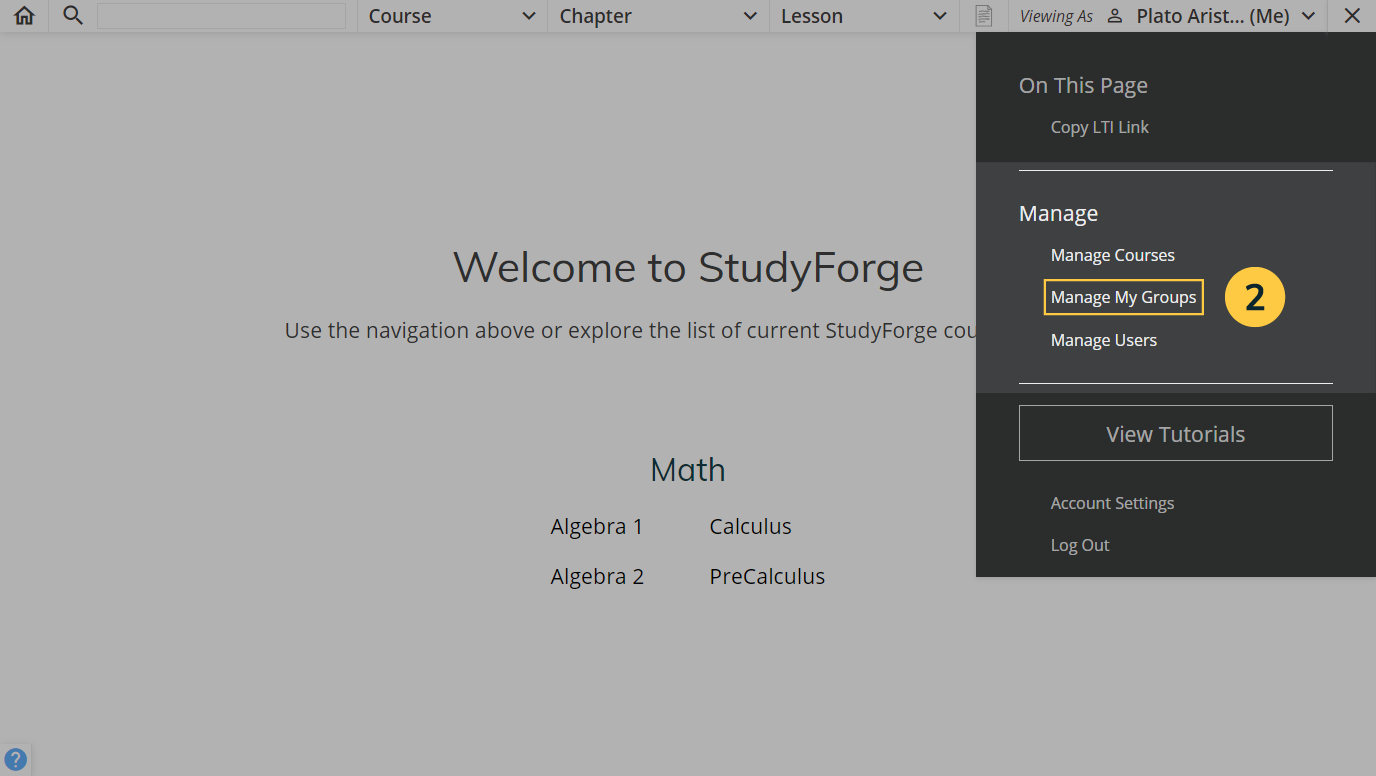
Task: Open the page notes document icon
Action: tap(985, 16)
